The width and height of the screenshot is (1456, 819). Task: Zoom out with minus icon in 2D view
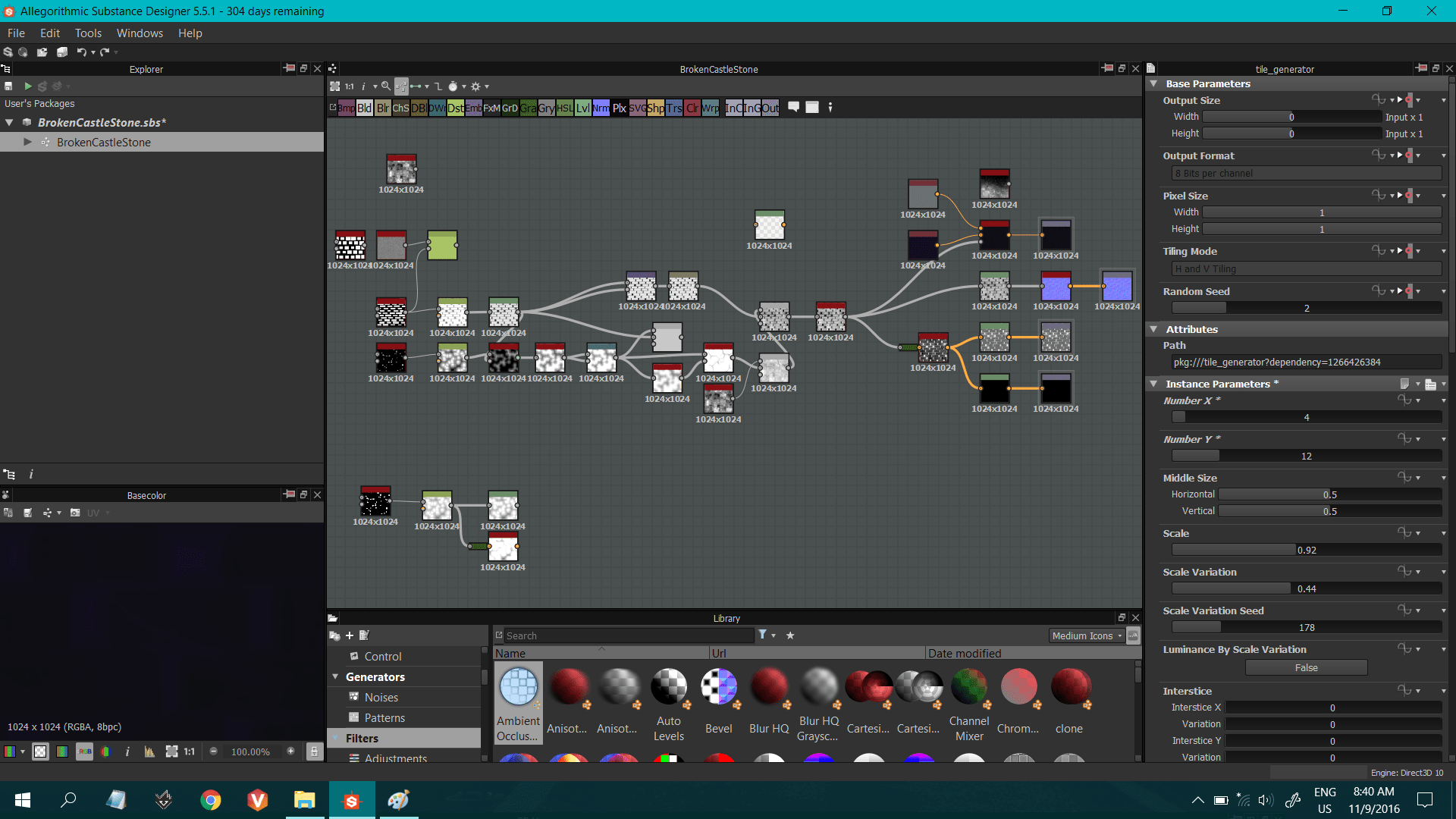click(213, 752)
